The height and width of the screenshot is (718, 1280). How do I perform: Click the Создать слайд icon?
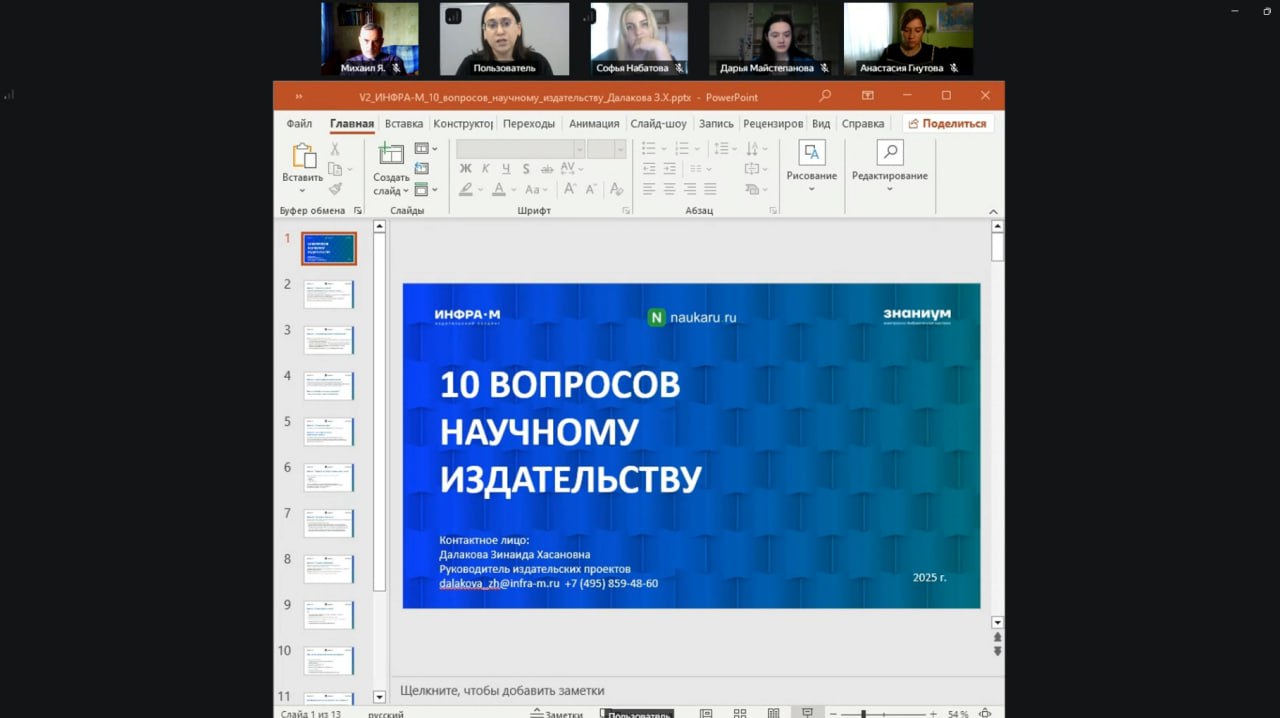[x=391, y=153]
